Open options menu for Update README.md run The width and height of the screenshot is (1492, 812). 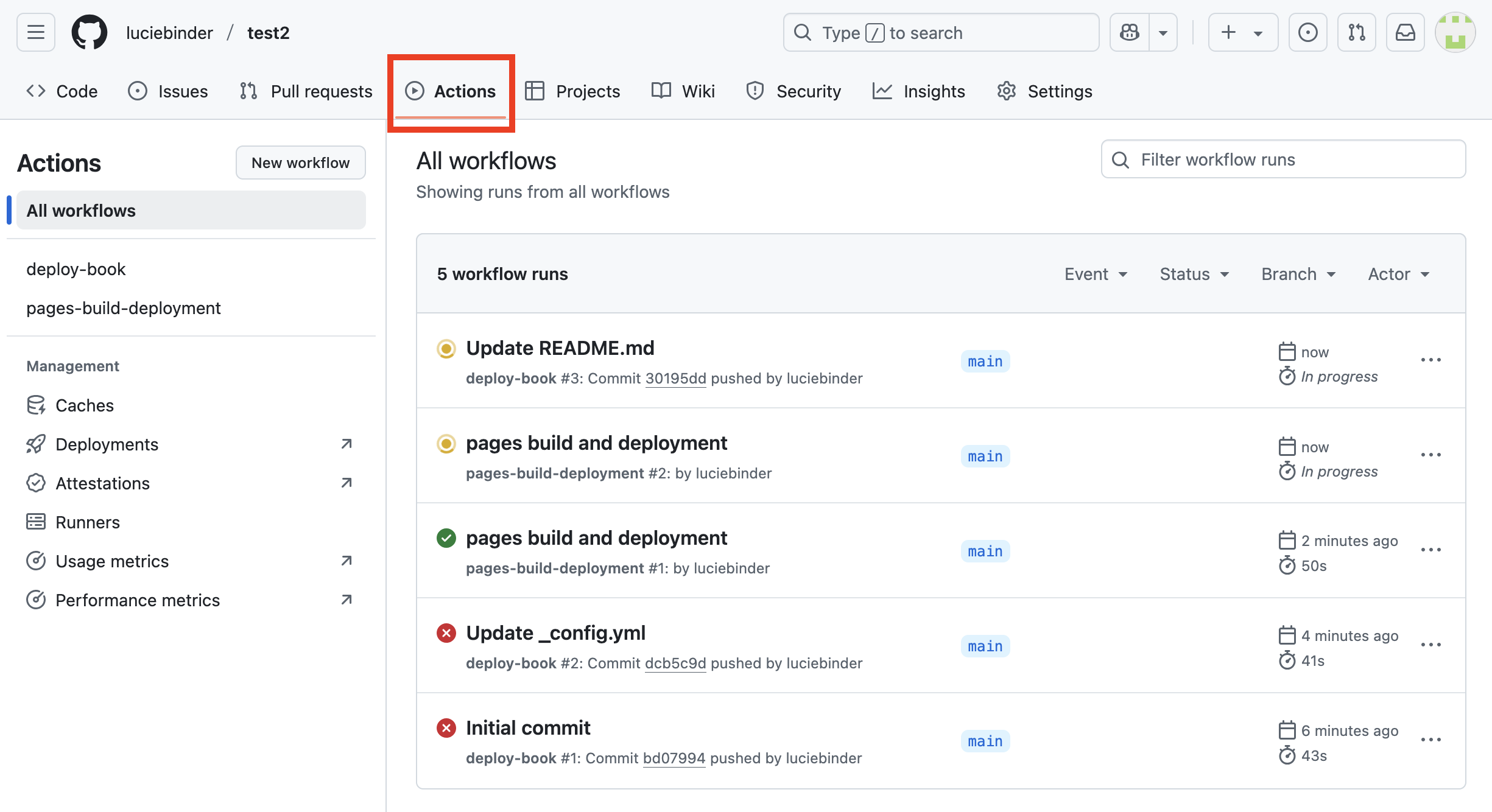pos(1431,360)
